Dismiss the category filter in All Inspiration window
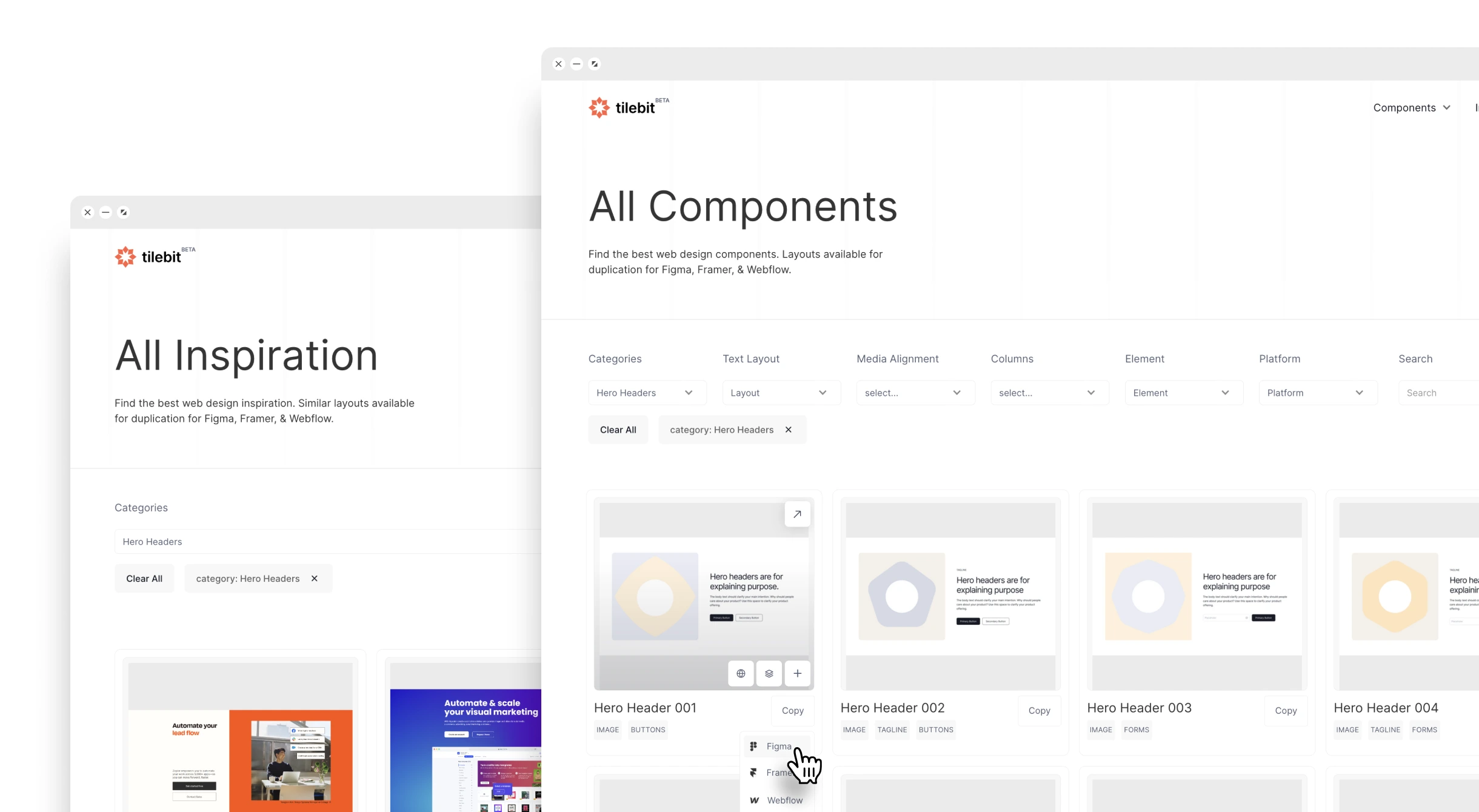The image size is (1479, 812). click(314, 578)
